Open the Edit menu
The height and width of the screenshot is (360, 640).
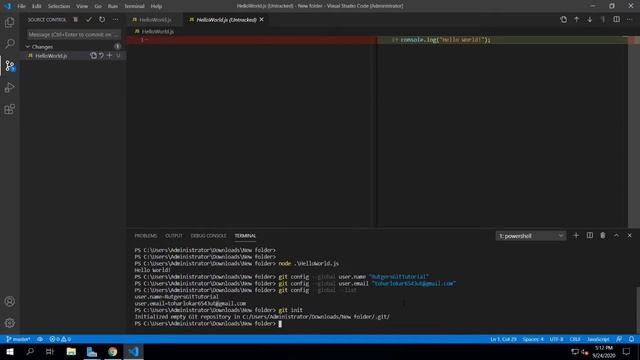(37, 6)
